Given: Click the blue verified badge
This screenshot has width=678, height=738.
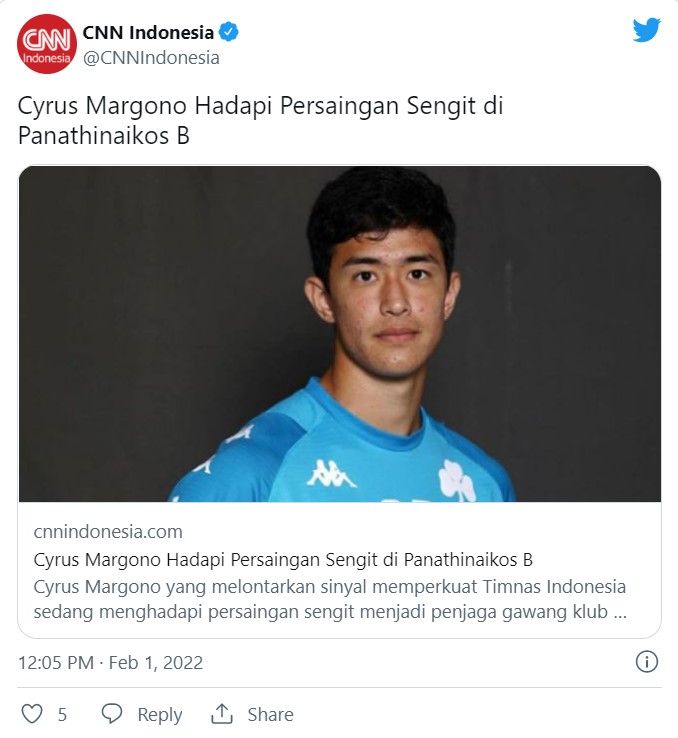Looking at the screenshot, I should click(229, 32).
